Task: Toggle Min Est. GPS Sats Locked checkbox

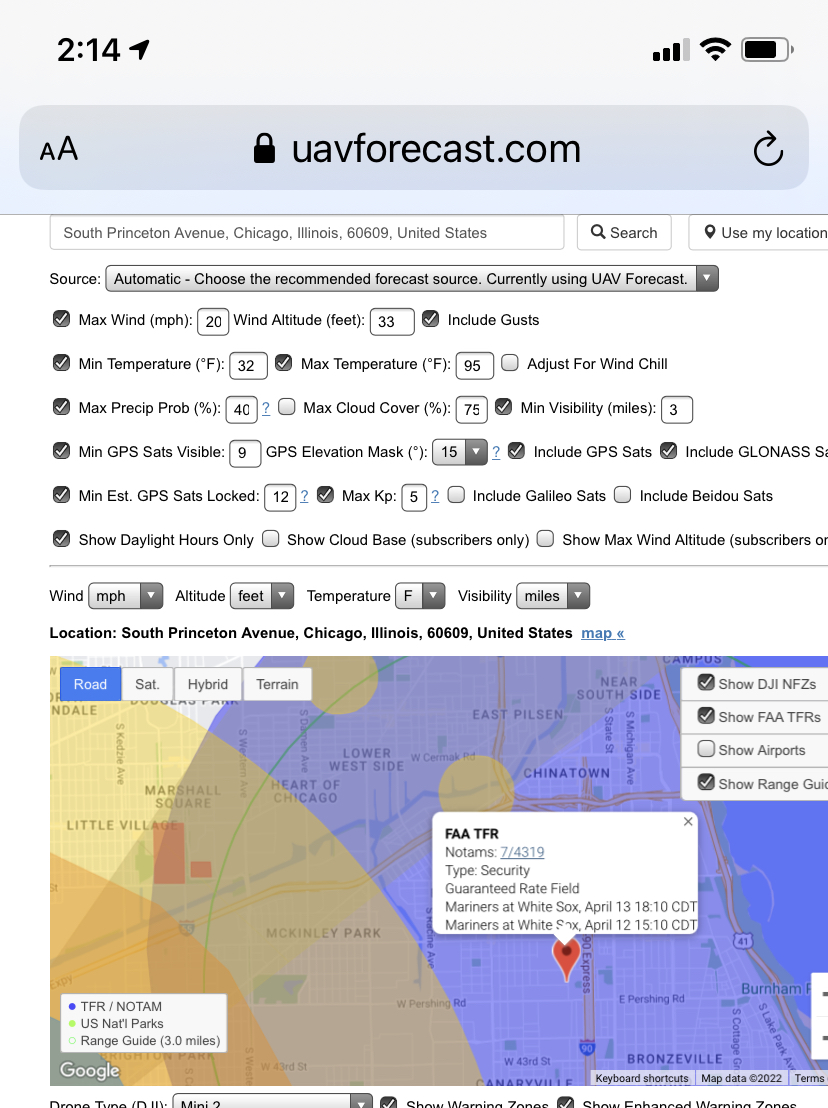Action: 61,495
